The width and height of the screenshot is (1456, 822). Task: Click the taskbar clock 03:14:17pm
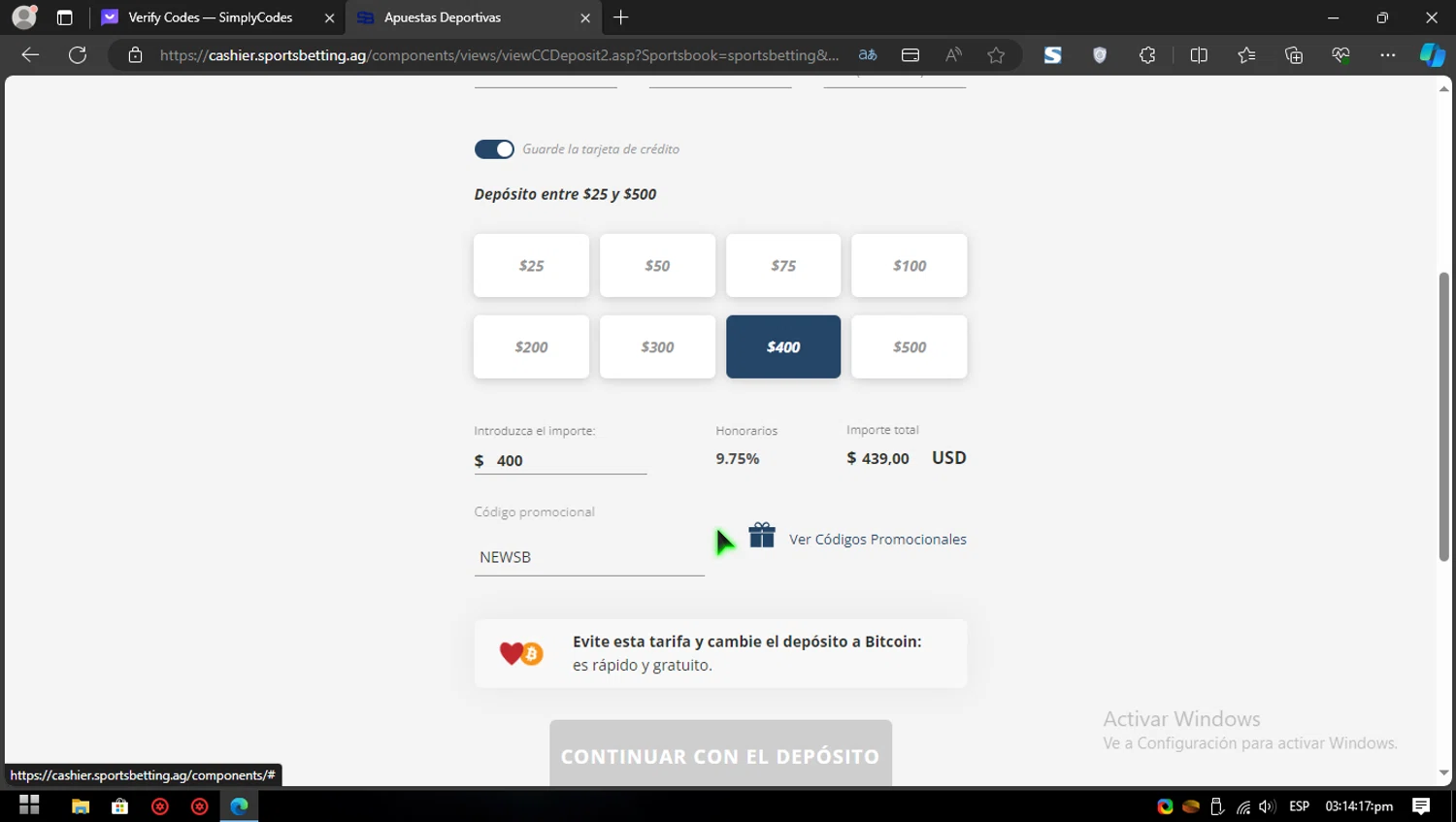coord(1359,806)
